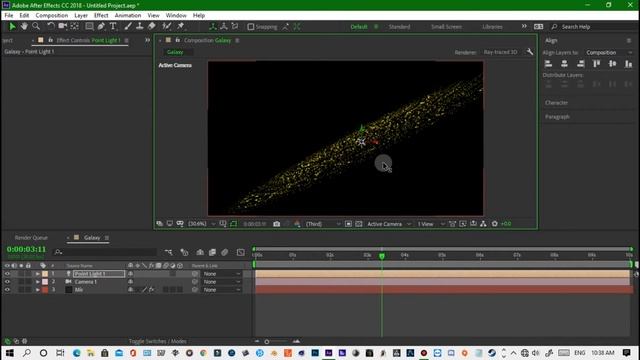This screenshot has height=360, width=640.
Task: Hide the third layer's eye icon
Action: [x=7, y=290]
